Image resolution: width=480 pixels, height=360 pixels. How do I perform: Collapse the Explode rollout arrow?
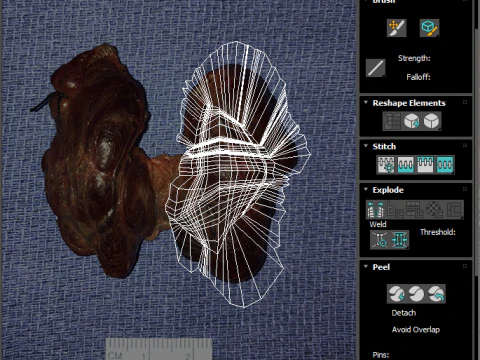[366, 190]
